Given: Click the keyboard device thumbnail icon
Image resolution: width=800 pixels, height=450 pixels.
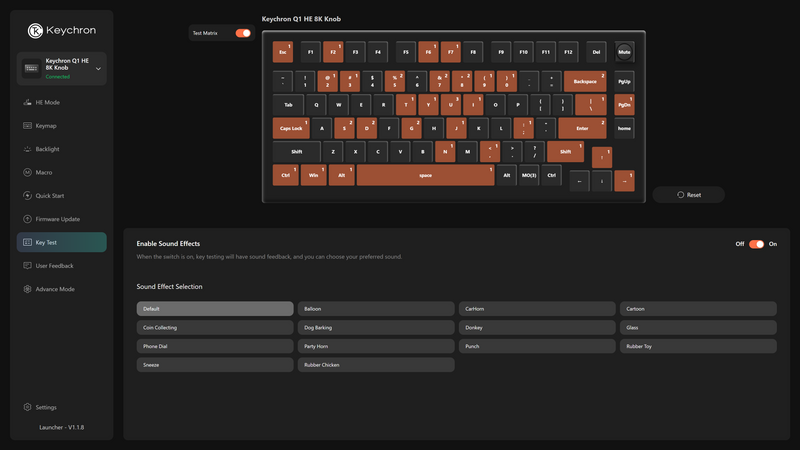Looking at the screenshot, I should pyautogui.click(x=31, y=68).
